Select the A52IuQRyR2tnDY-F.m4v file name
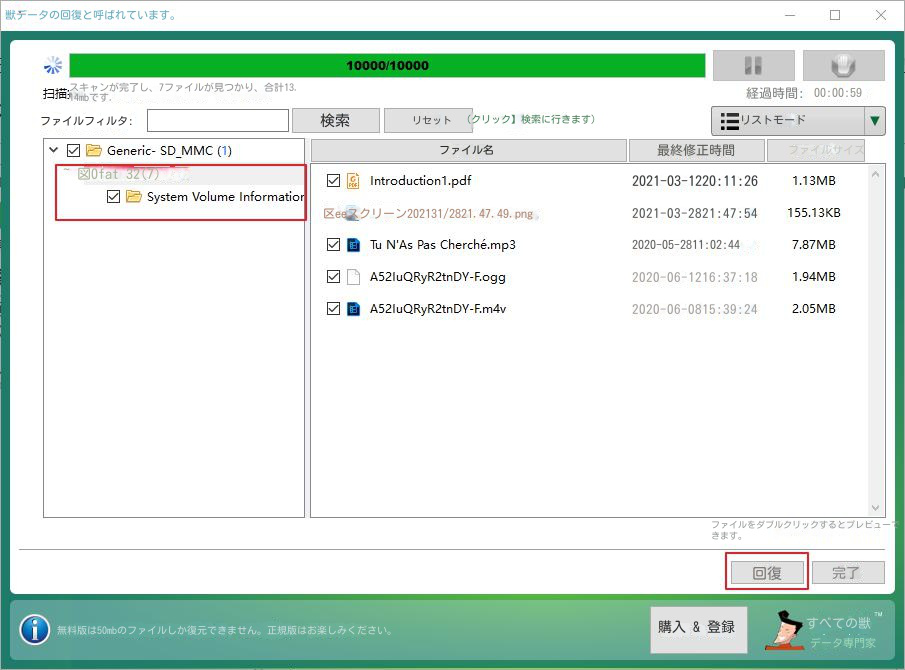Image resolution: width=905 pixels, height=670 pixels. [438, 309]
